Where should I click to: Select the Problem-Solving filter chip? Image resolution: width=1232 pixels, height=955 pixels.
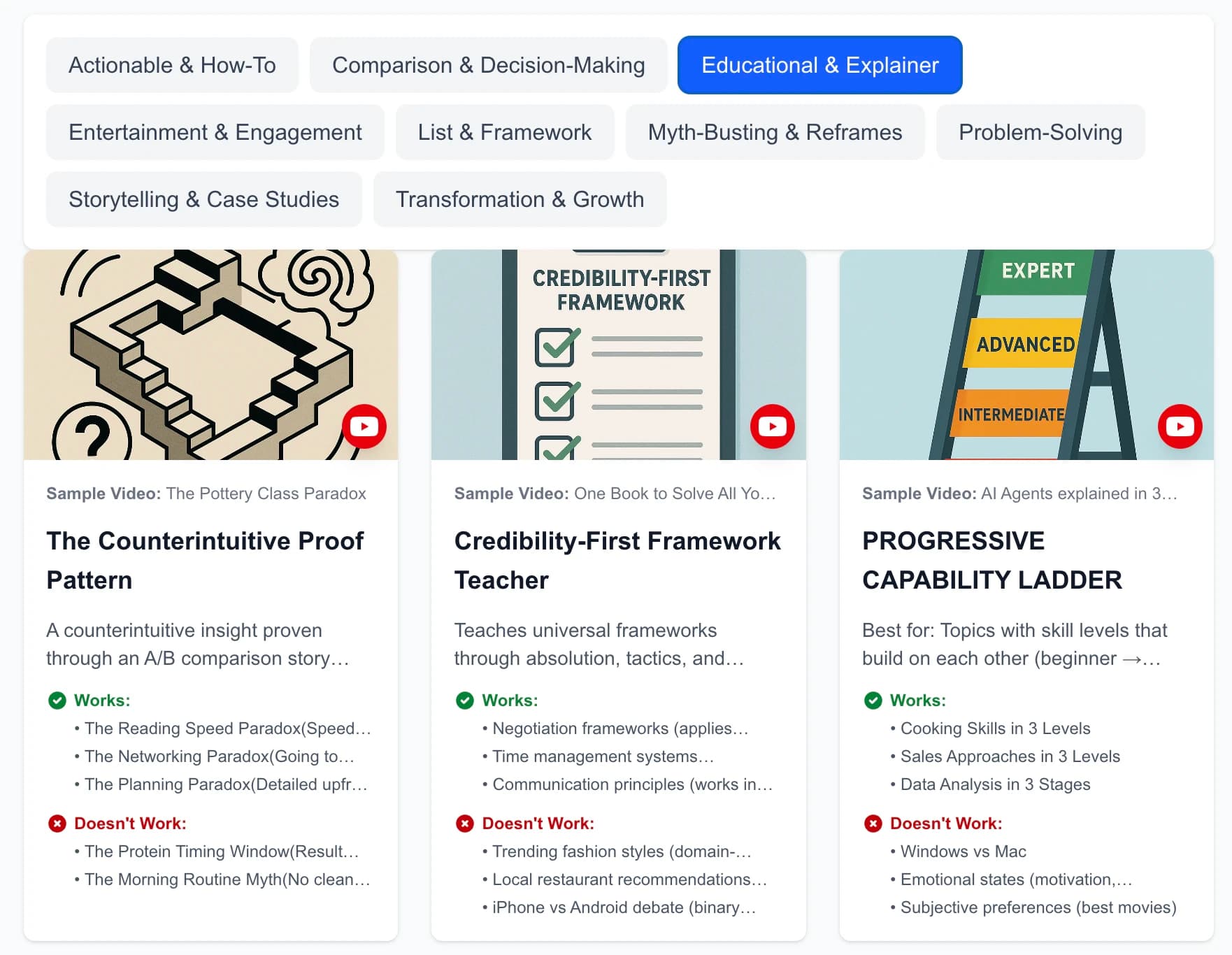point(1040,132)
